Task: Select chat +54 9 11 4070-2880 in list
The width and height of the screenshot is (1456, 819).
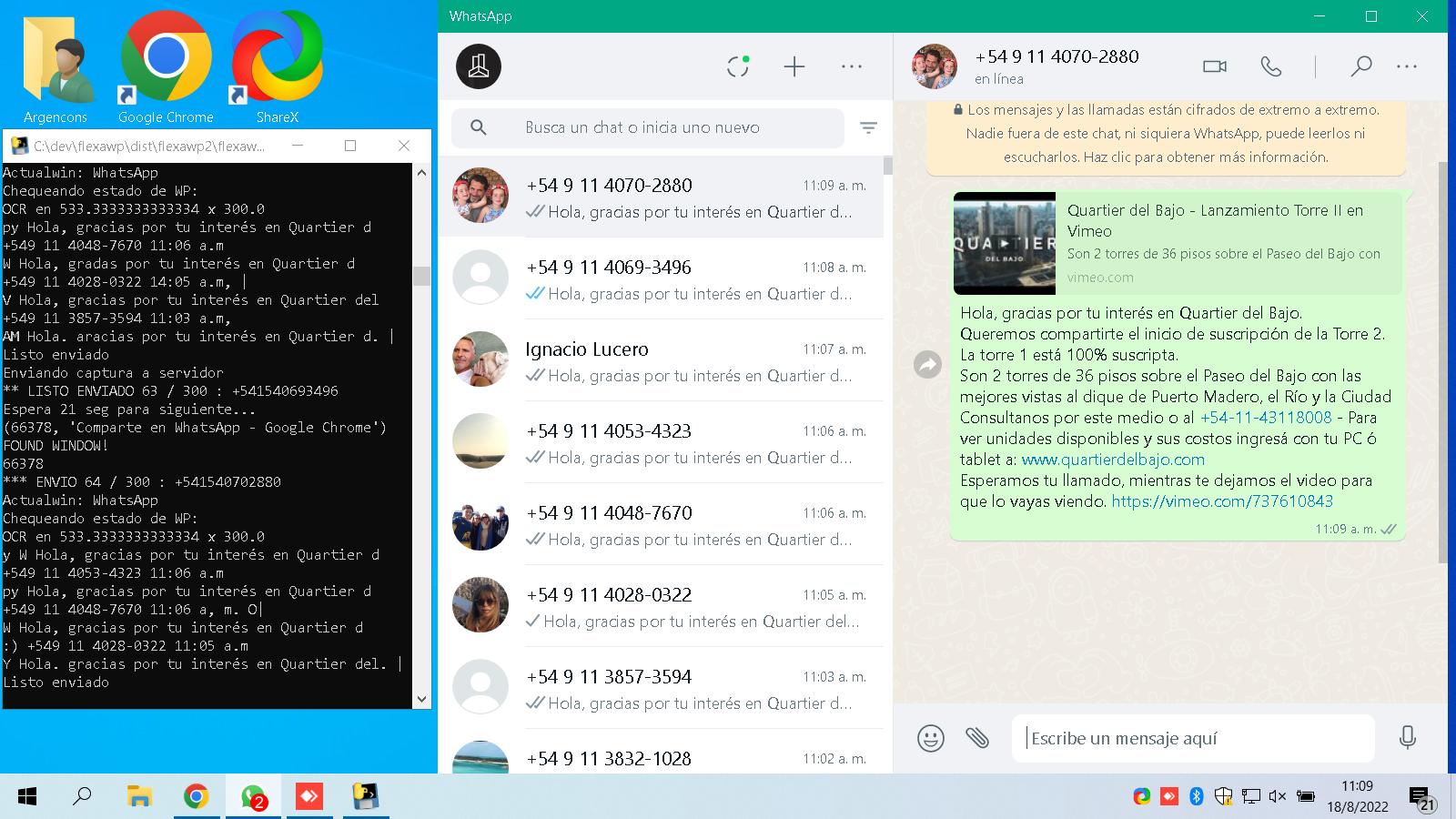Action: [x=661, y=197]
